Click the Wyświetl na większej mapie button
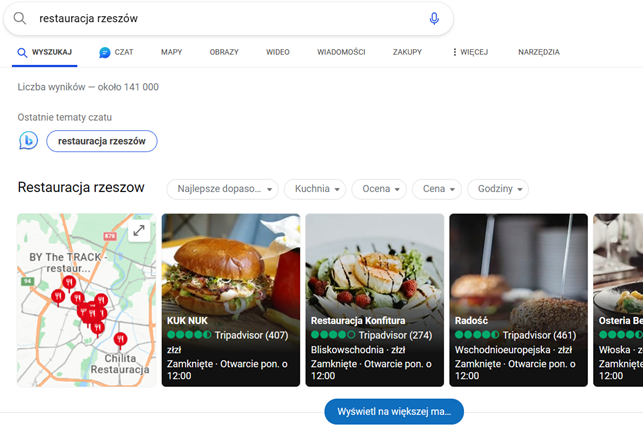 (394, 411)
